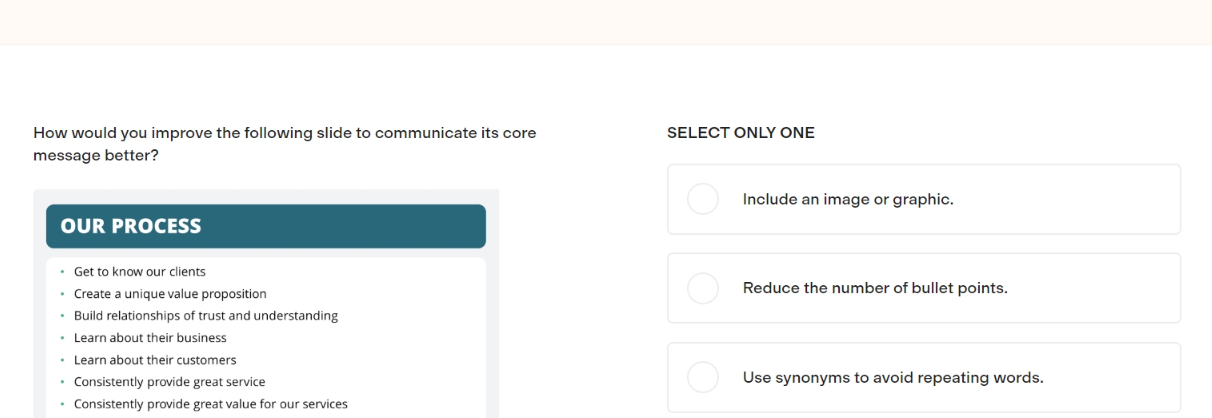Click the green dot before "Get to know our clients"
The width and height of the screenshot is (1212, 418).
(x=62, y=272)
